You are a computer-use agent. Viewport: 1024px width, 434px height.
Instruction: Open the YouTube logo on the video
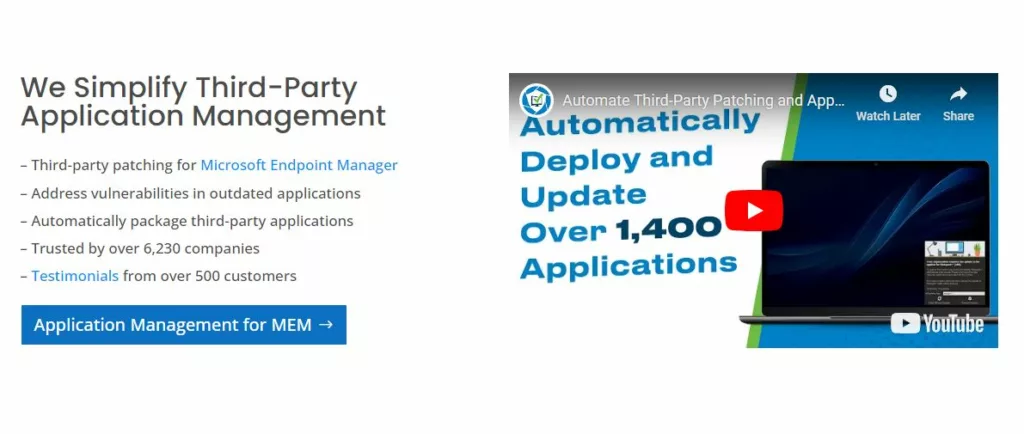(937, 323)
